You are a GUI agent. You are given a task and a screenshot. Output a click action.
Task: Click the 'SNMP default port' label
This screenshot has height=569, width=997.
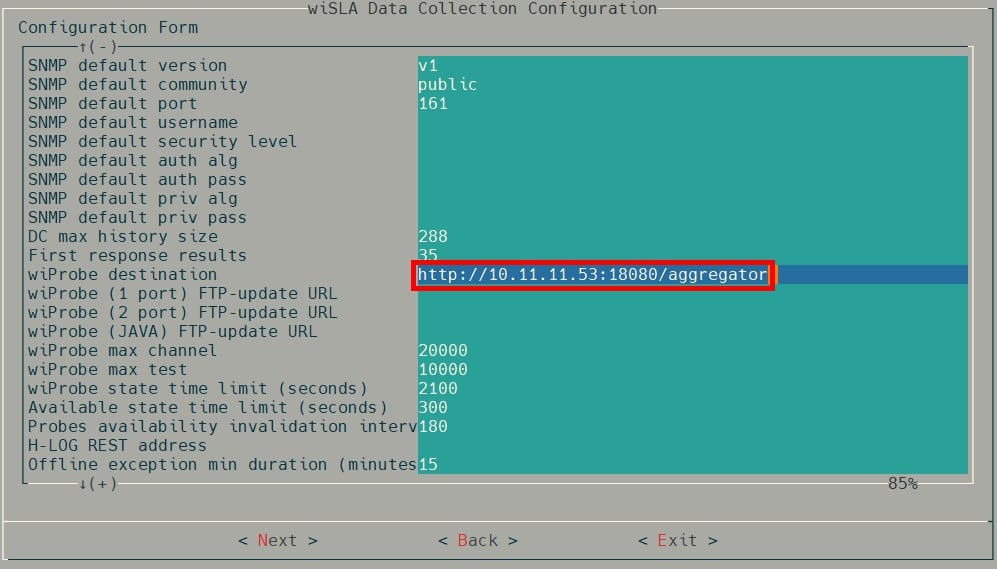coord(113,104)
